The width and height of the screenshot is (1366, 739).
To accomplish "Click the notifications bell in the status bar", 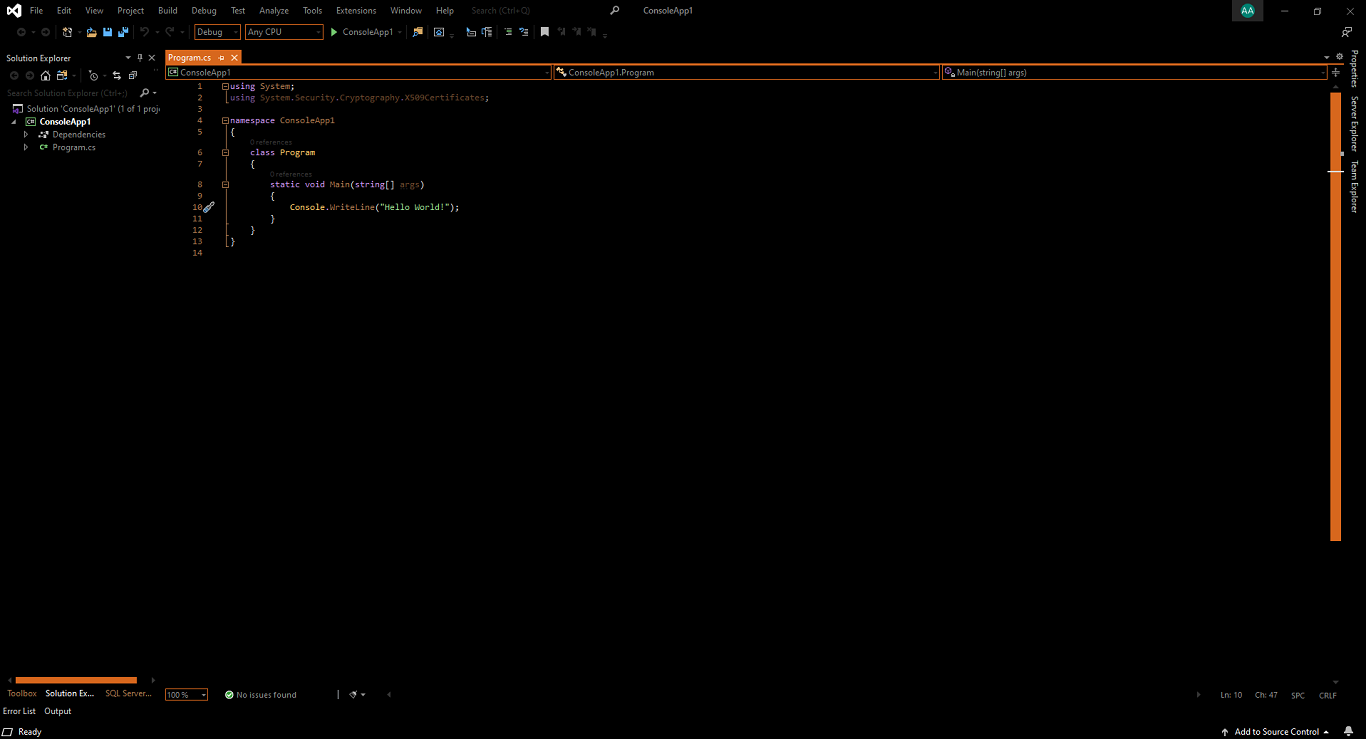I will pos(1347,732).
